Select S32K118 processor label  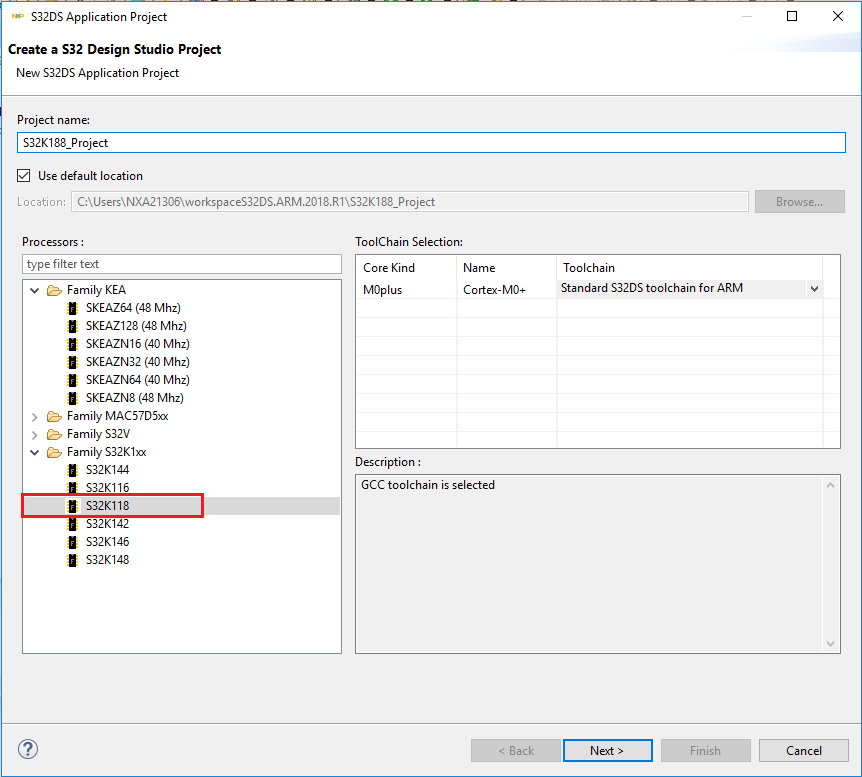coord(107,506)
